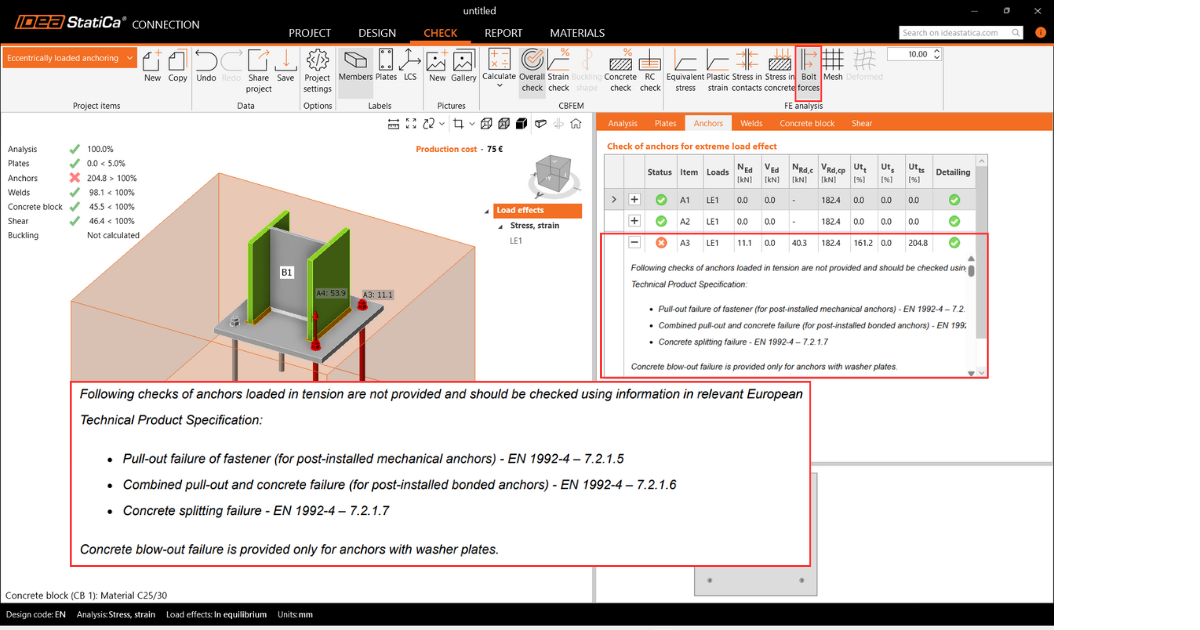Show the RC check
This screenshot has width=1200, height=630.
click(x=650, y=71)
